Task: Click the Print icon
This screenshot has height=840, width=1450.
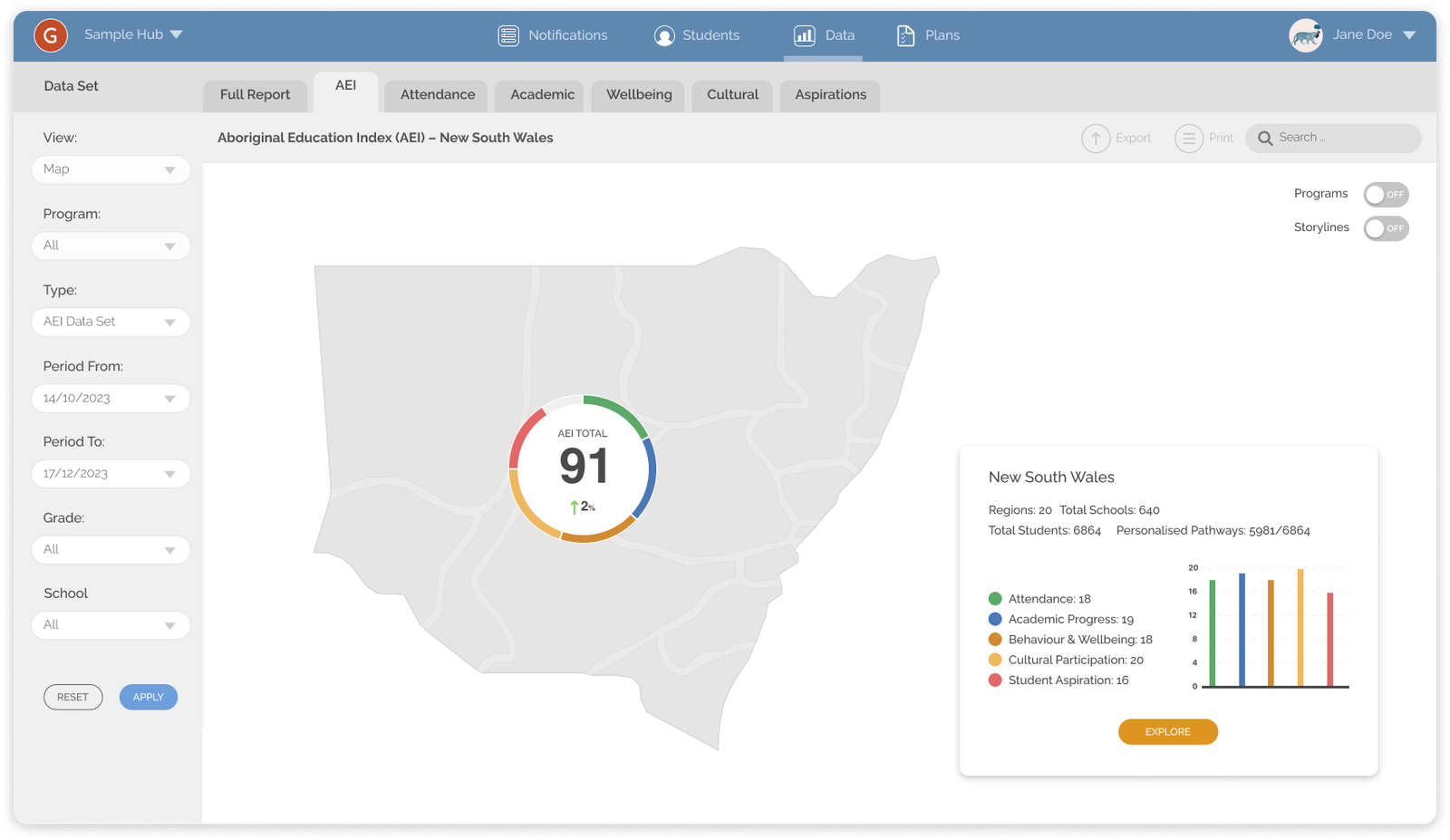Action: 1188,139
